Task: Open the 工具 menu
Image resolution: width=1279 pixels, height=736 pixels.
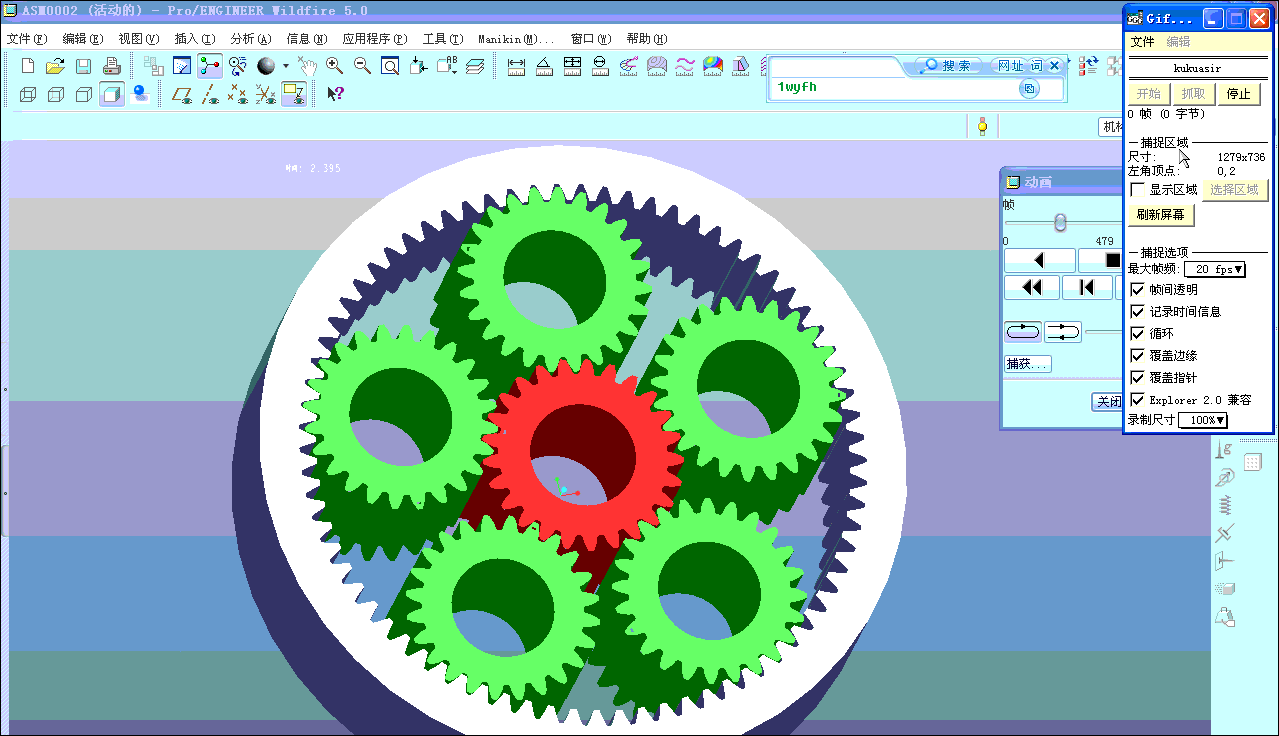Action: [443, 39]
